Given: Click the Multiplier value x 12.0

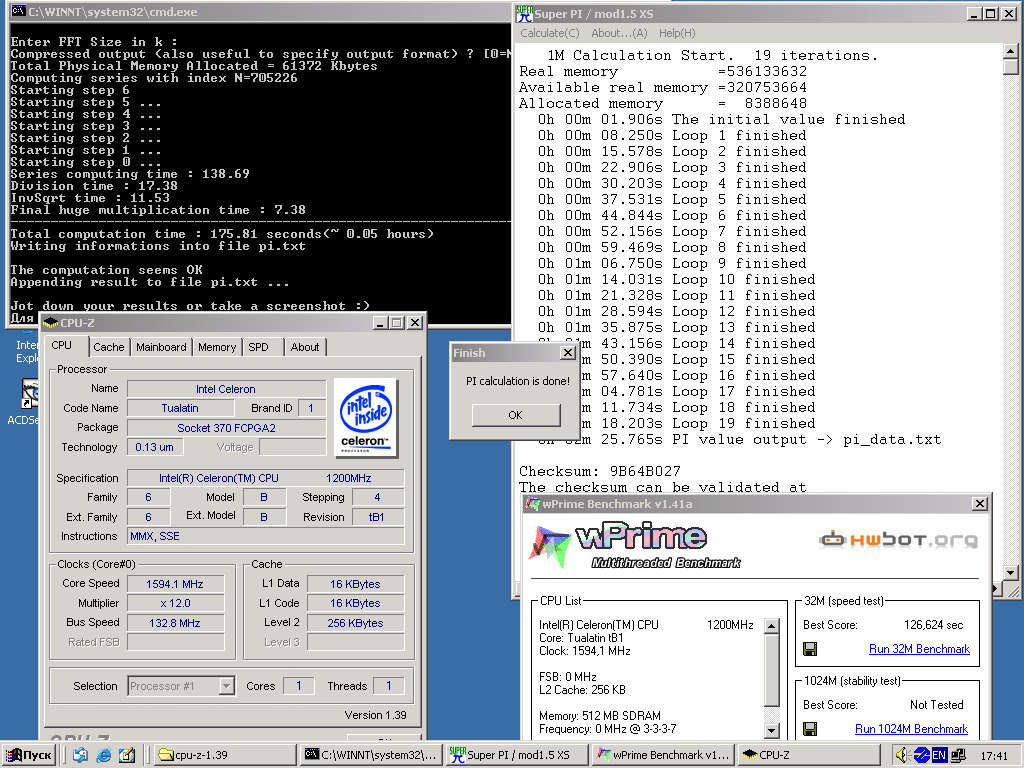Looking at the screenshot, I should pos(175,603).
